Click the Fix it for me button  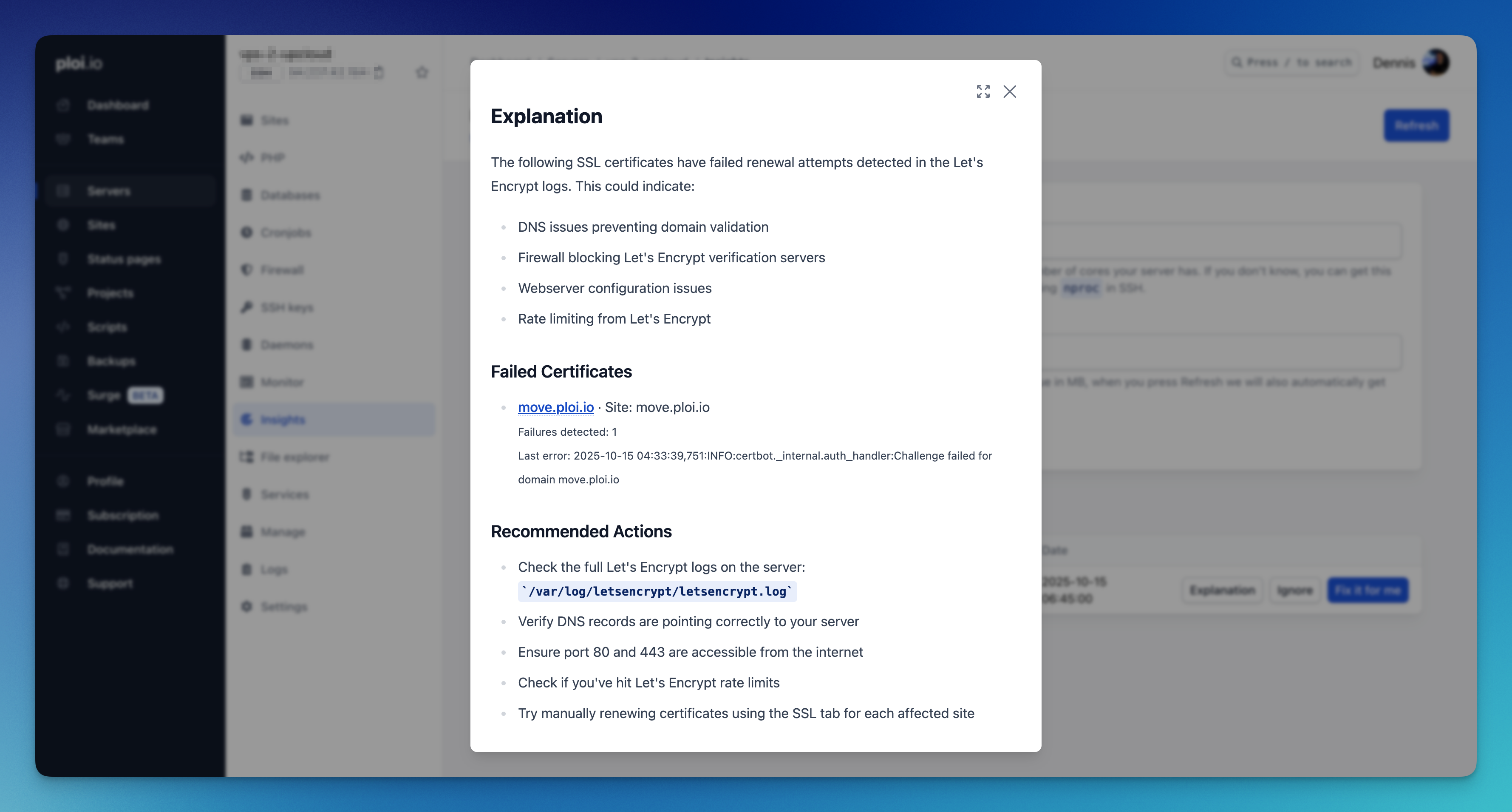click(x=1367, y=590)
